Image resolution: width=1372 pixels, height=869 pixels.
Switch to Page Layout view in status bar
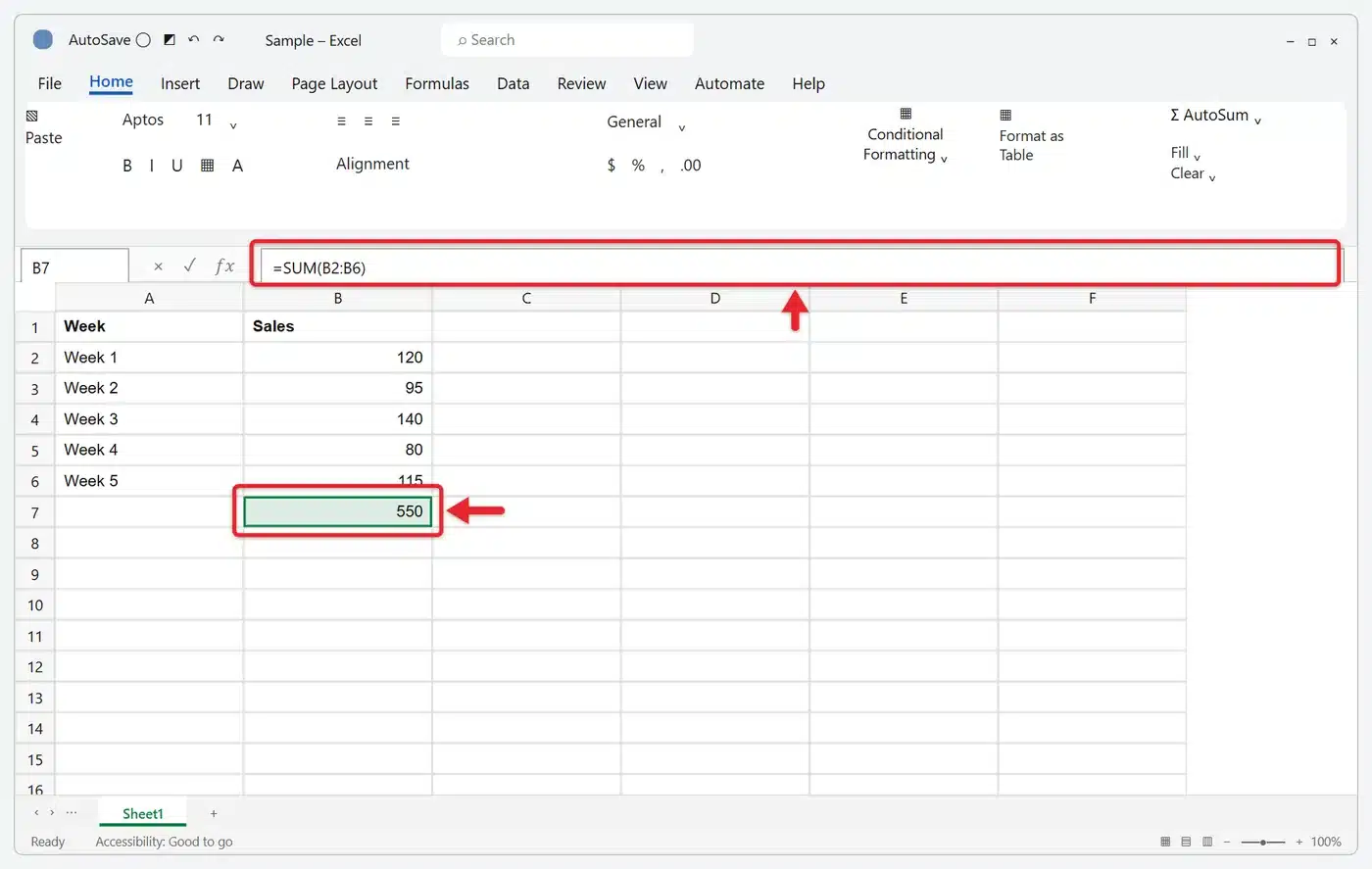(1186, 842)
